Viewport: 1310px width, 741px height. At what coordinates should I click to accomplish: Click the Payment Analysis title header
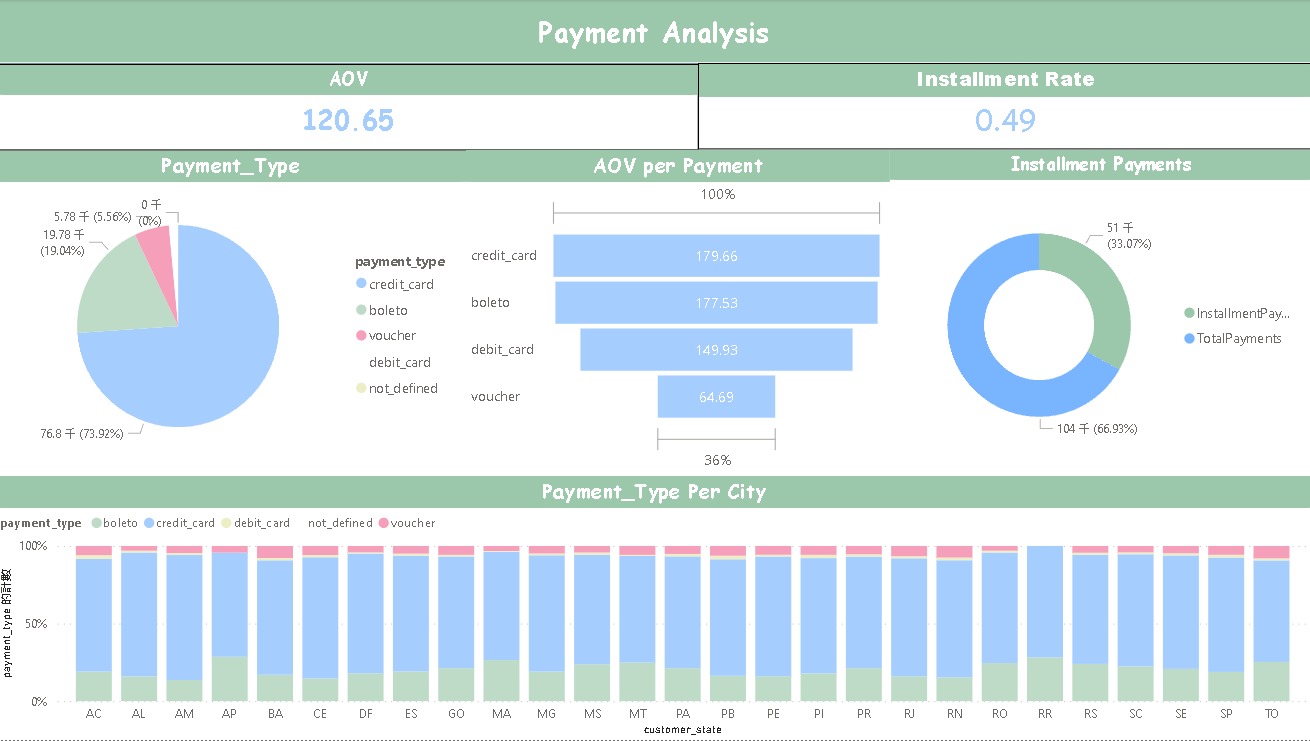pos(654,32)
